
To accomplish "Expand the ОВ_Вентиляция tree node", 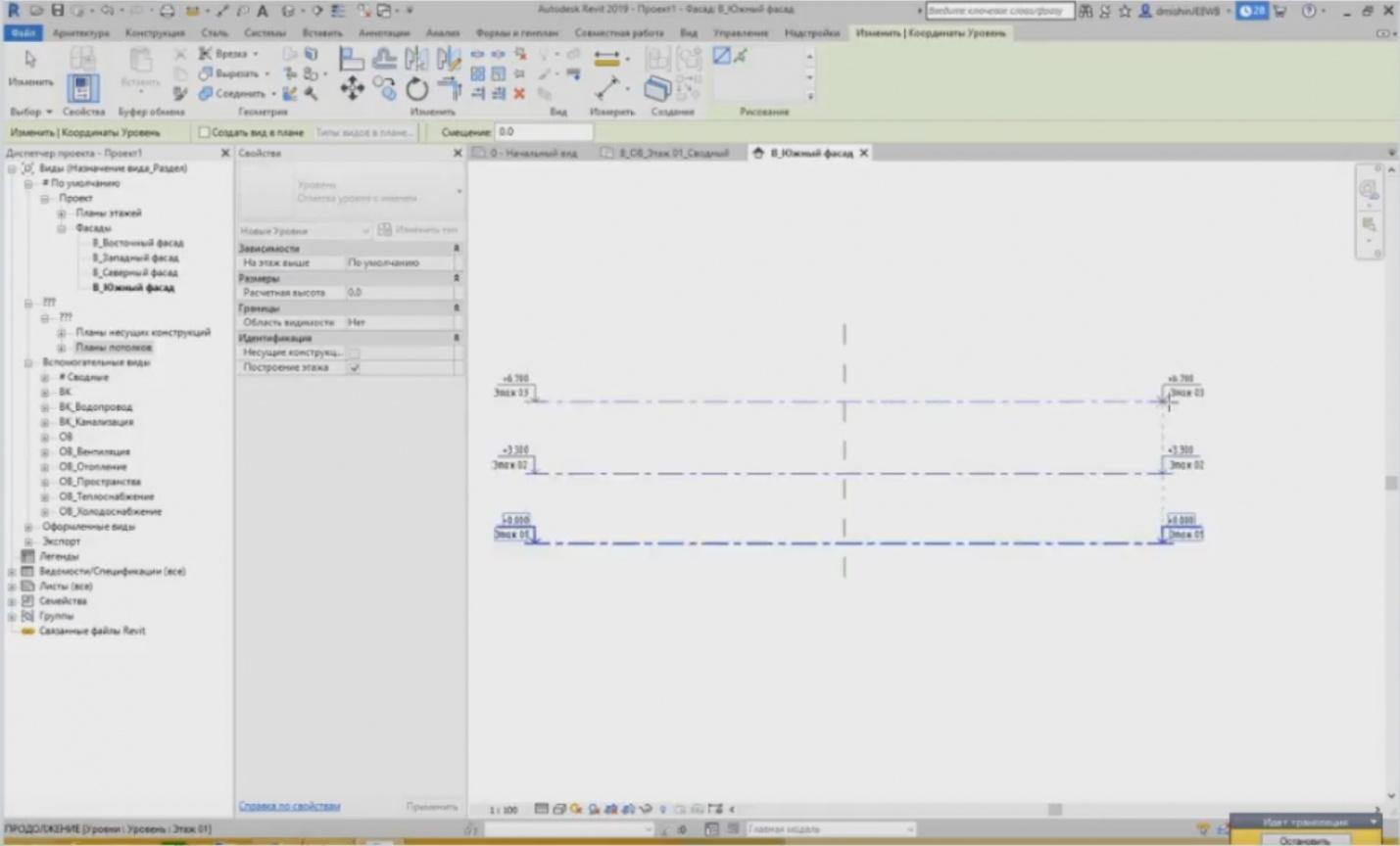I will [45, 452].
